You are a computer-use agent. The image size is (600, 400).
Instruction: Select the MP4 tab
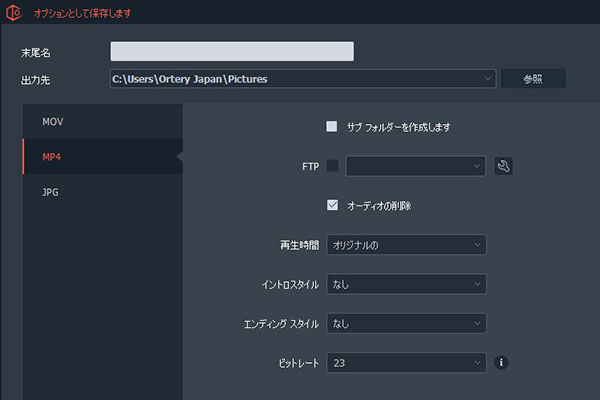[x=53, y=157]
